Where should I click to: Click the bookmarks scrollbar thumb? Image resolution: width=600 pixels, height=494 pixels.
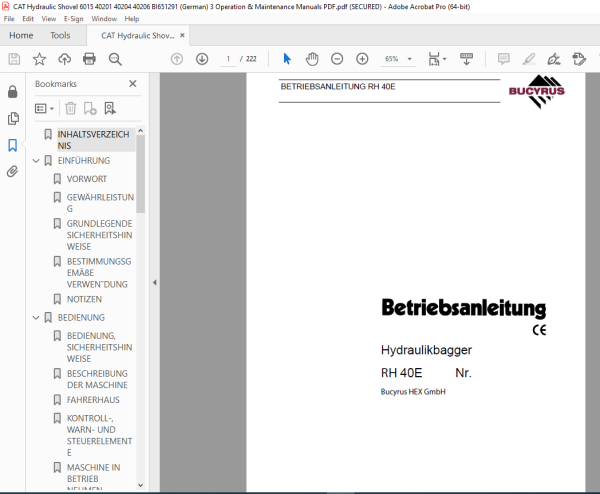click(140, 174)
